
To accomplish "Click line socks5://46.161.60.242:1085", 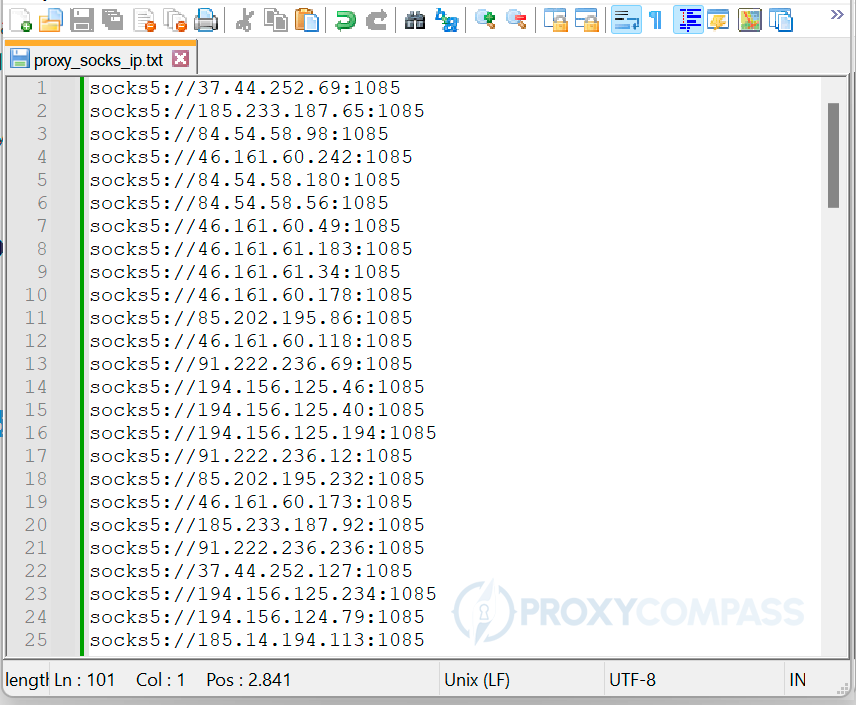I will point(251,157).
